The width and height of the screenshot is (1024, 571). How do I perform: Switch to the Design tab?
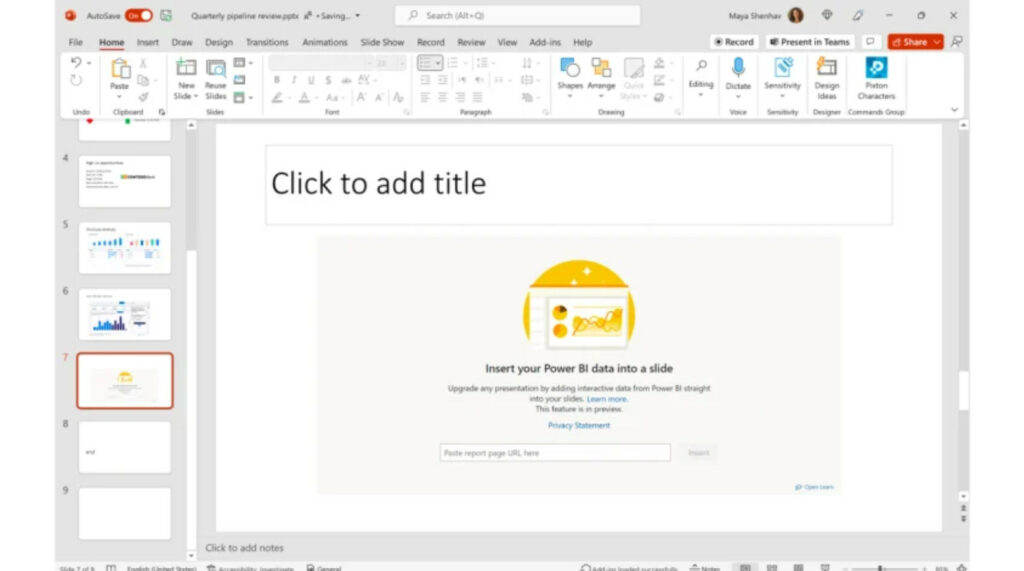pos(219,42)
